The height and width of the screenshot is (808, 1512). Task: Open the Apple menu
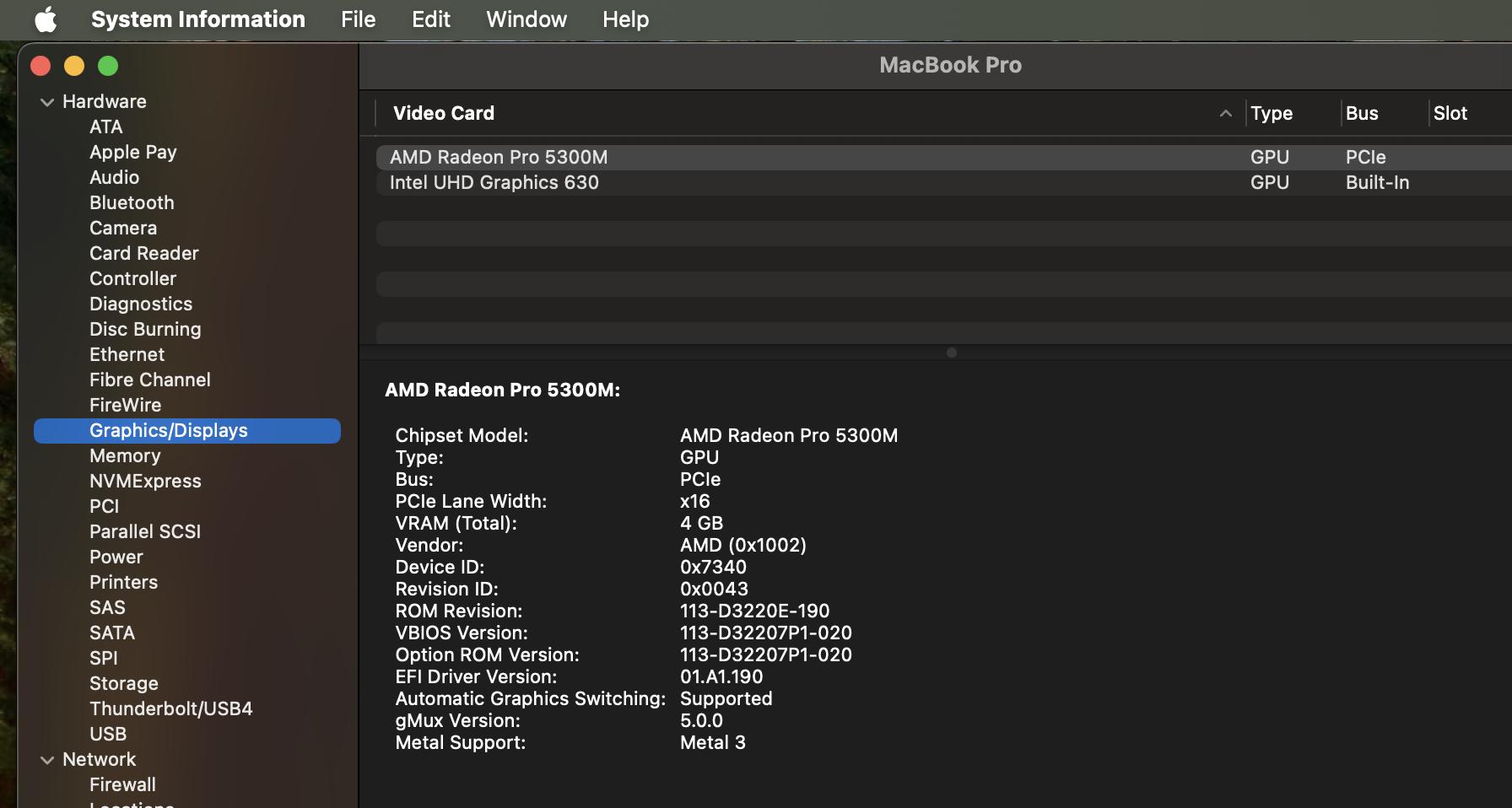tap(46, 19)
